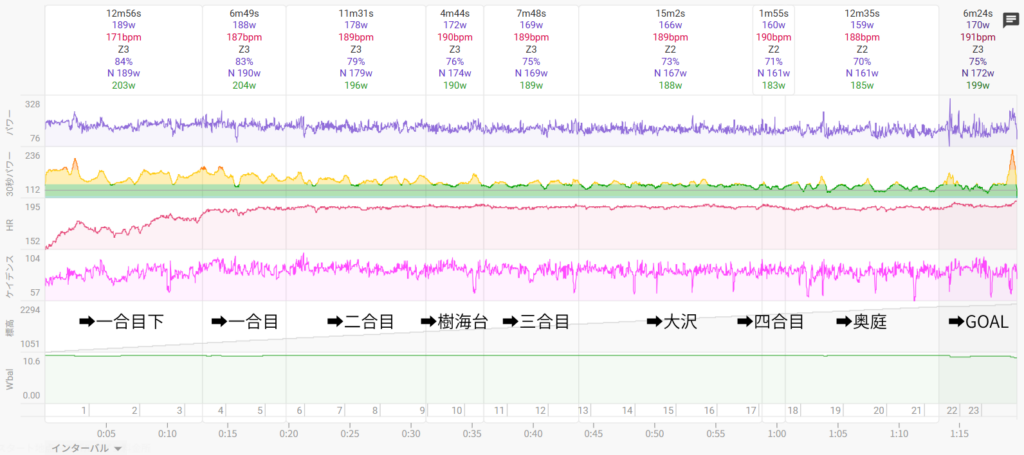The image size is (1024, 455).
Task: Click the 1:00 time axis label
Action: pos(777,433)
